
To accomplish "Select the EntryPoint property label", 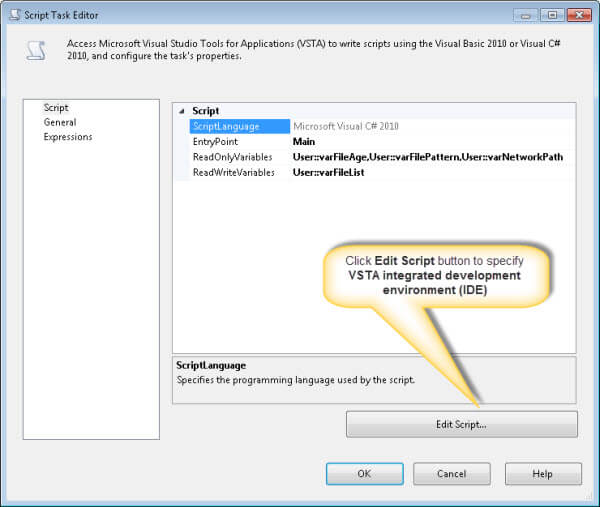I will (215, 142).
